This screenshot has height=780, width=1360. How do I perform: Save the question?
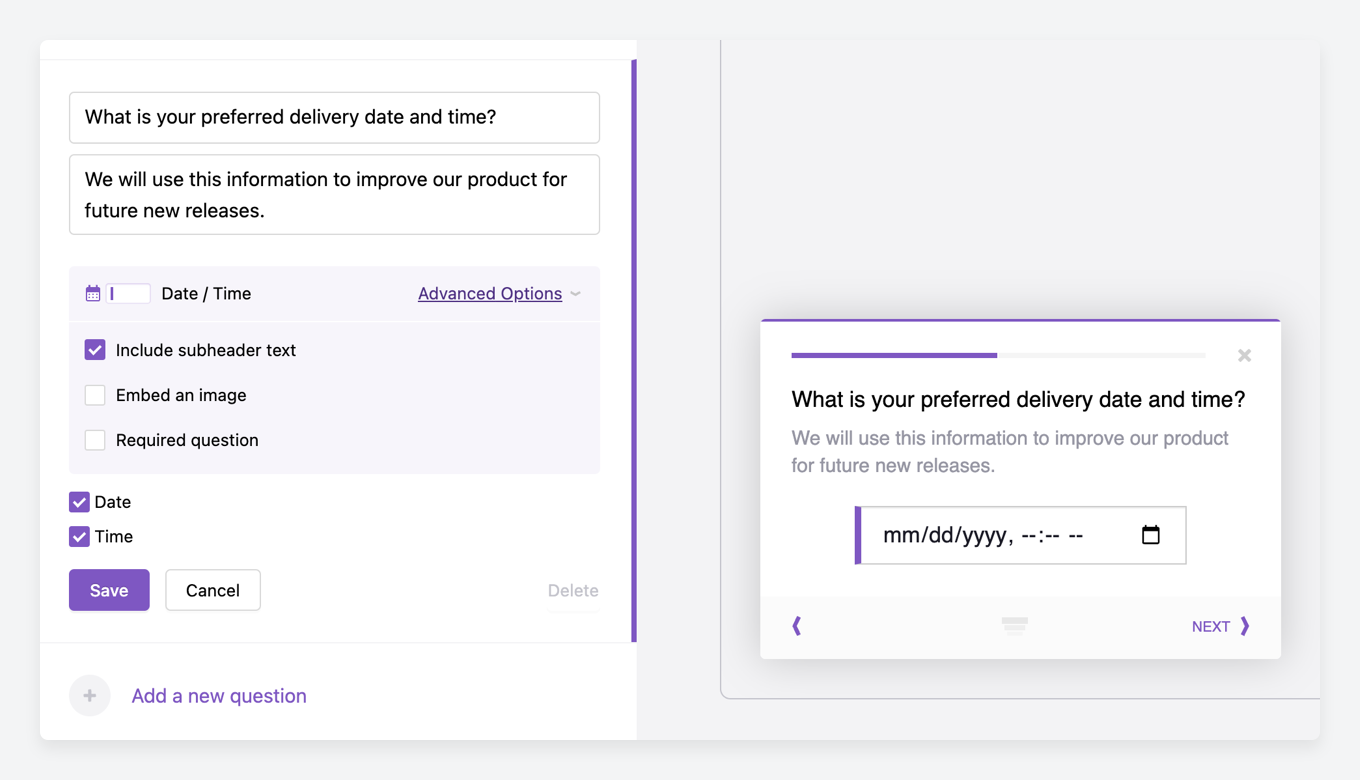(x=109, y=590)
